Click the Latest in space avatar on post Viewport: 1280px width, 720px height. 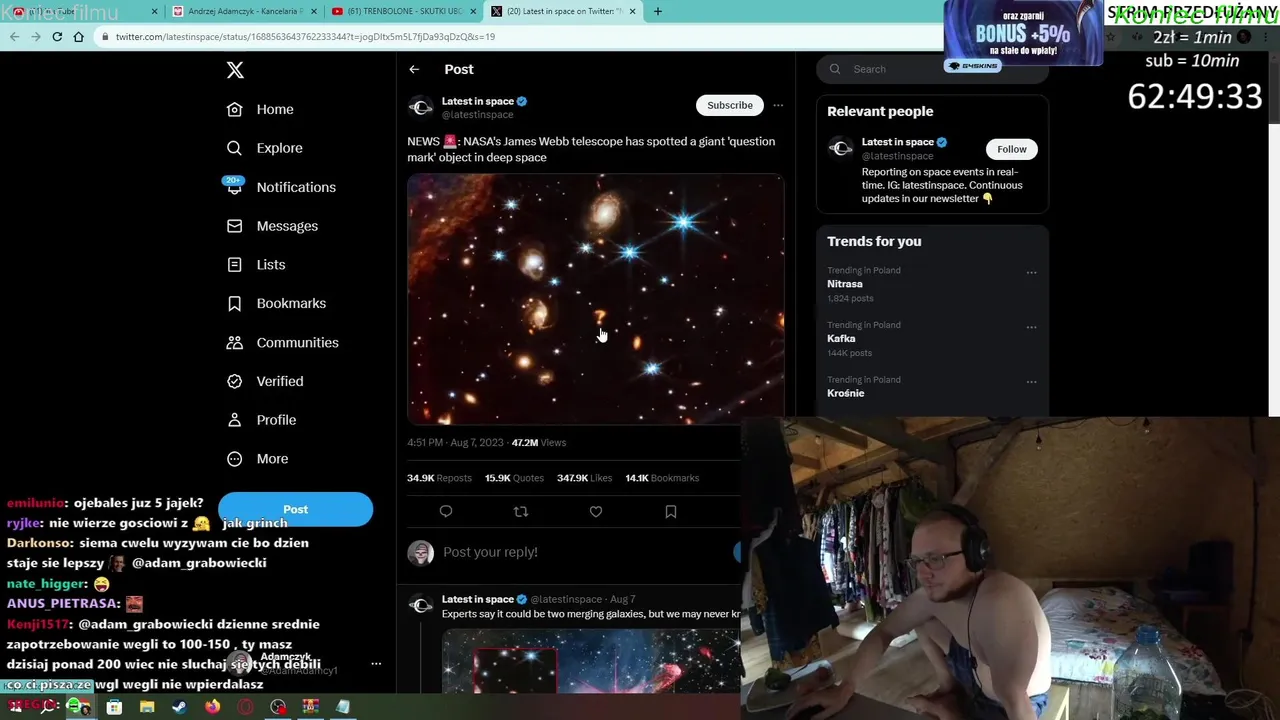421,107
